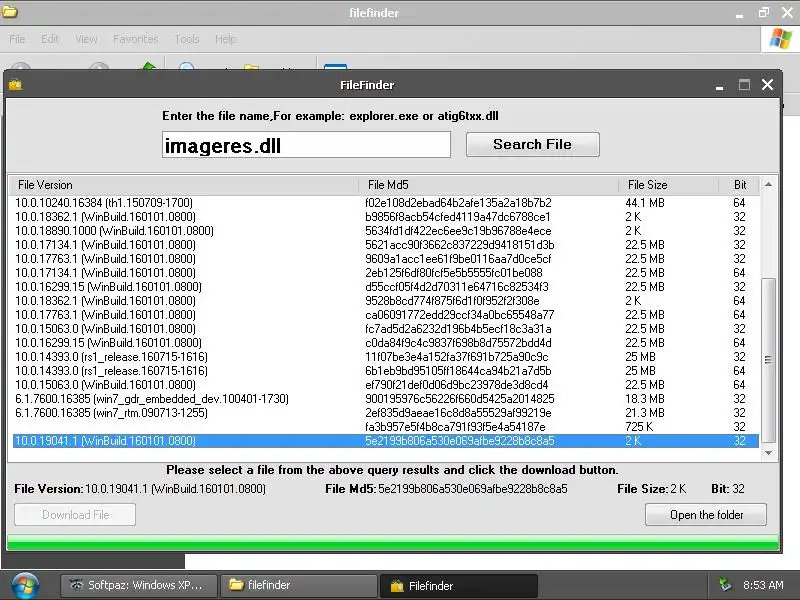Select row 6.1.7600.16385 (win7_rtm.090713-1255)
Screen dimensions: 800x600
pos(385,413)
